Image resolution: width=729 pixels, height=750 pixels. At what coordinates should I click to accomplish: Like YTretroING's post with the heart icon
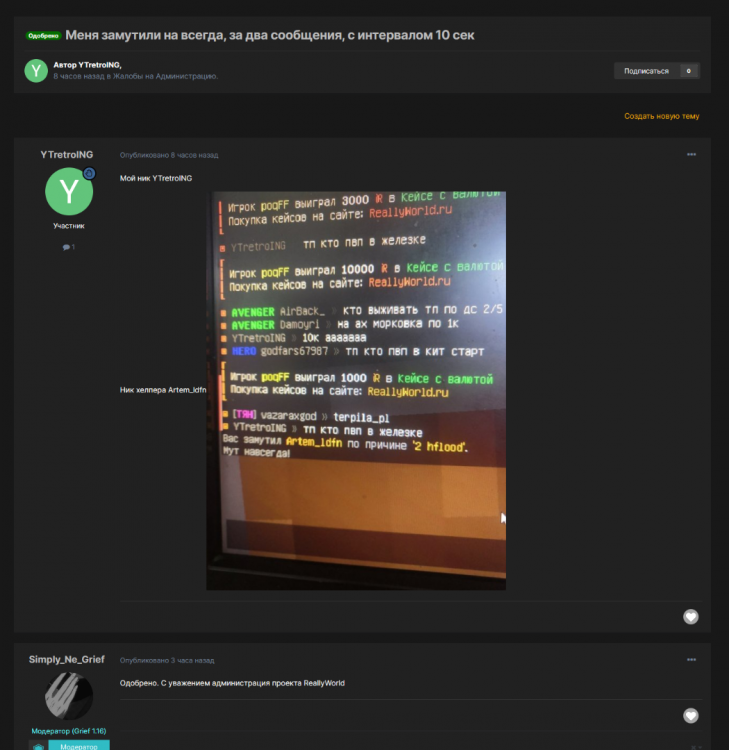pos(690,617)
